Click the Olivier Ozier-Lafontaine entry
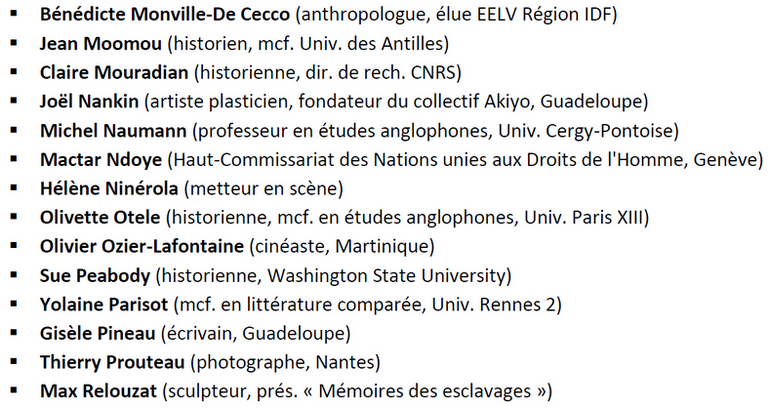This screenshot has height=410, width=770. click(142, 246)
